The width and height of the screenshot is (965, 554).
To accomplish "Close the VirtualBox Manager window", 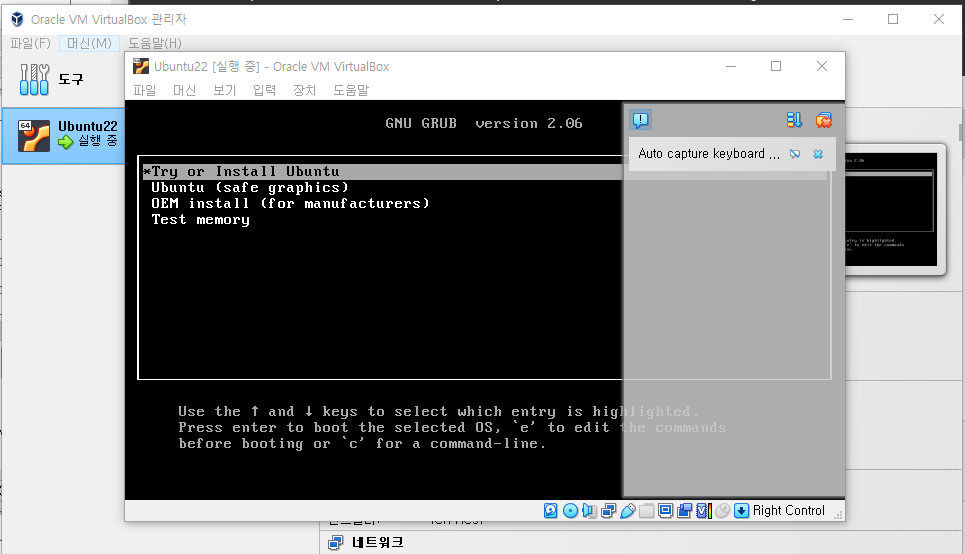I will [x=939, y=19].
